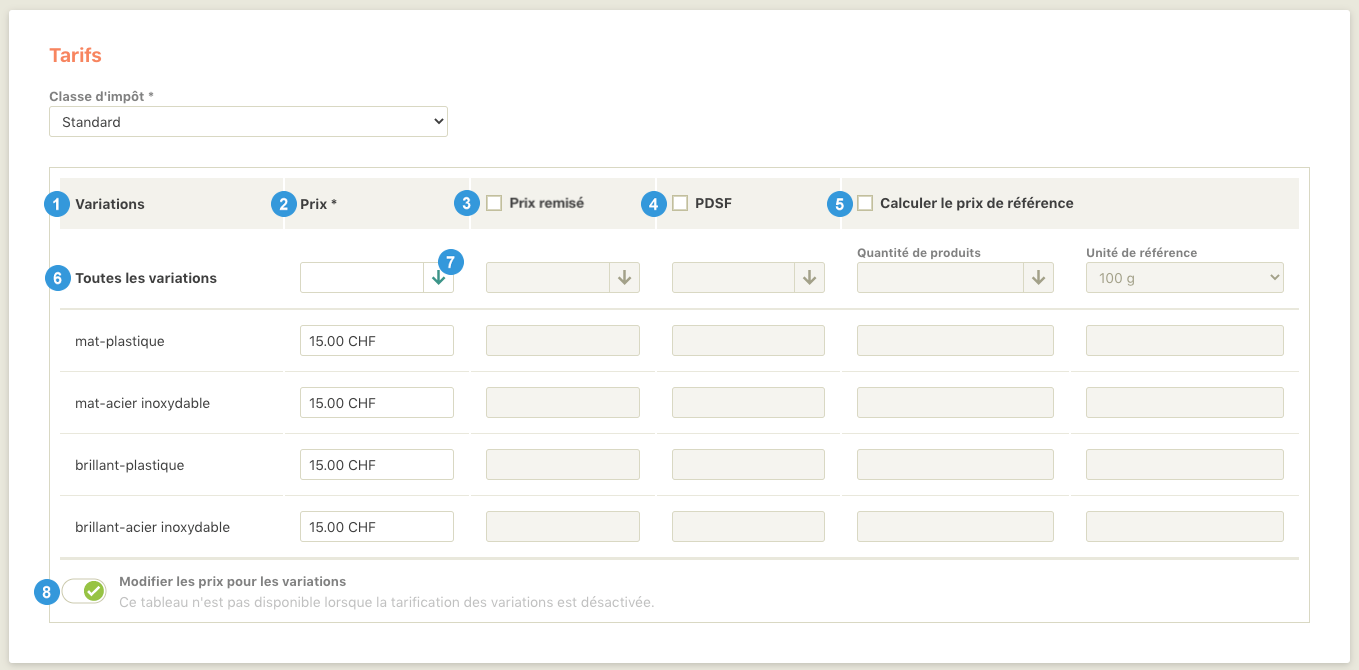Click mat-acier inoxydable reference unit field

1185,403
